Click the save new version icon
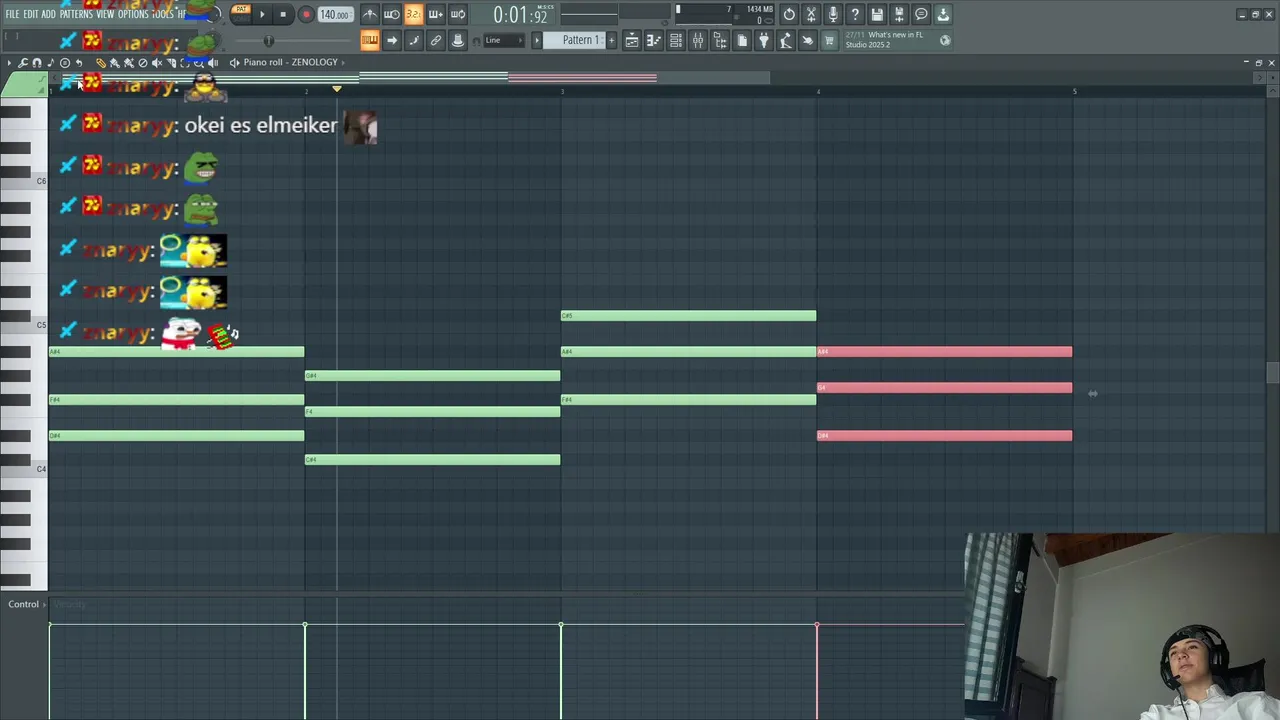 click(899, 14)
